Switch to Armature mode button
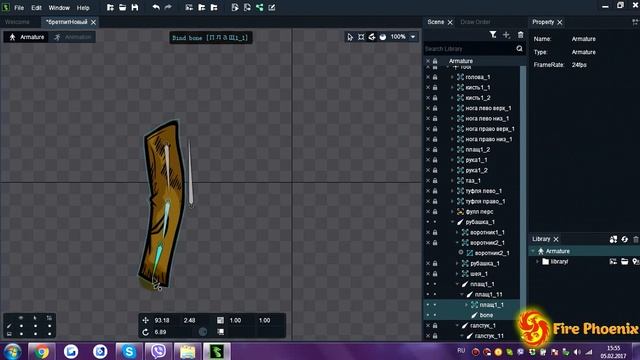 pyautogui.click(x=27, y=37)
